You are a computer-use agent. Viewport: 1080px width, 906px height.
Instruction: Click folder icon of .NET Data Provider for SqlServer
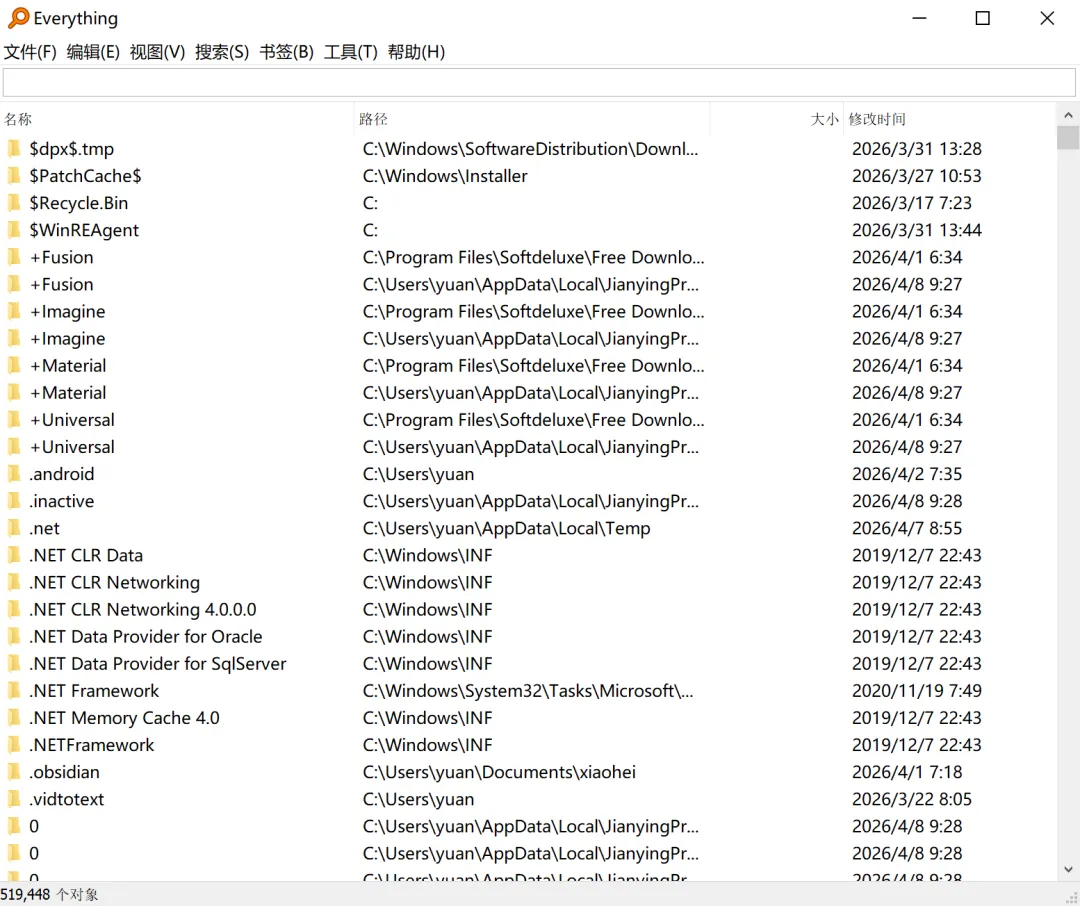click(x=14, y=663)
